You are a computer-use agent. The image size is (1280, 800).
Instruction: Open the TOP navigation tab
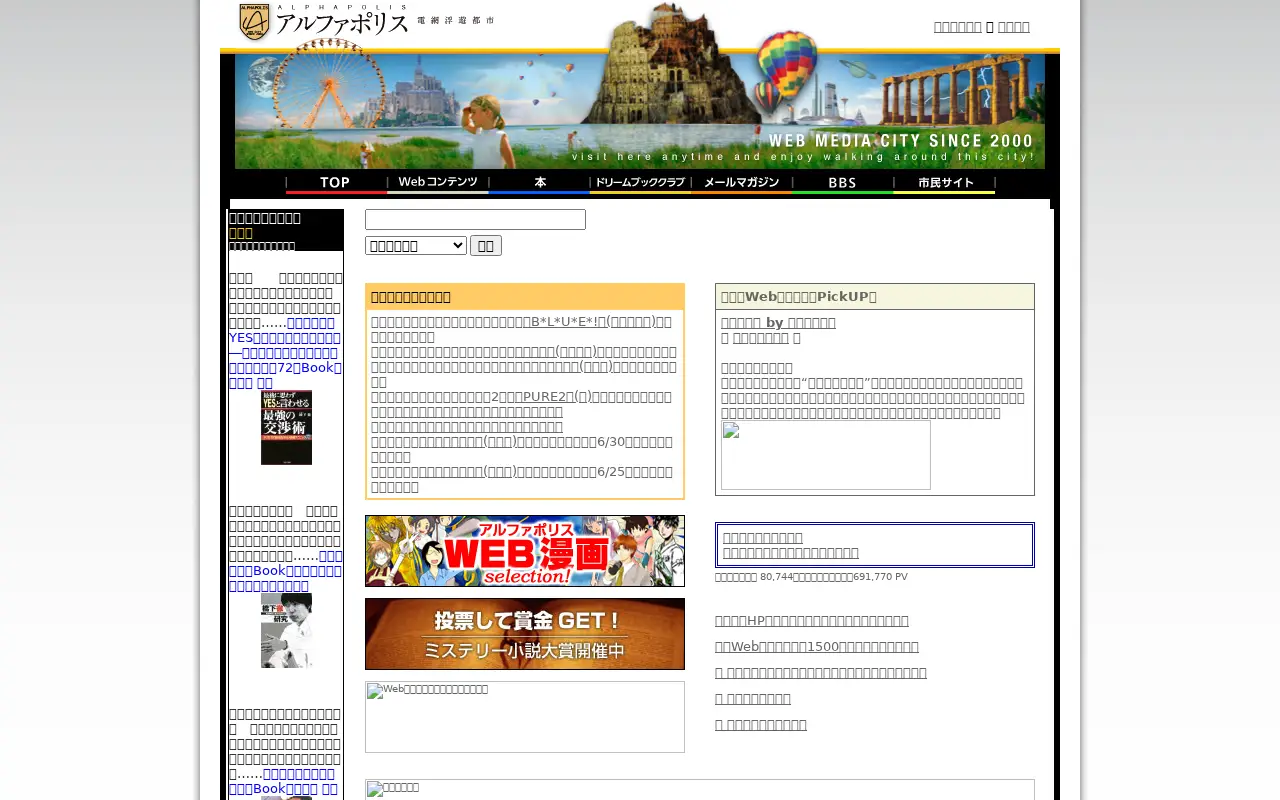336,184
